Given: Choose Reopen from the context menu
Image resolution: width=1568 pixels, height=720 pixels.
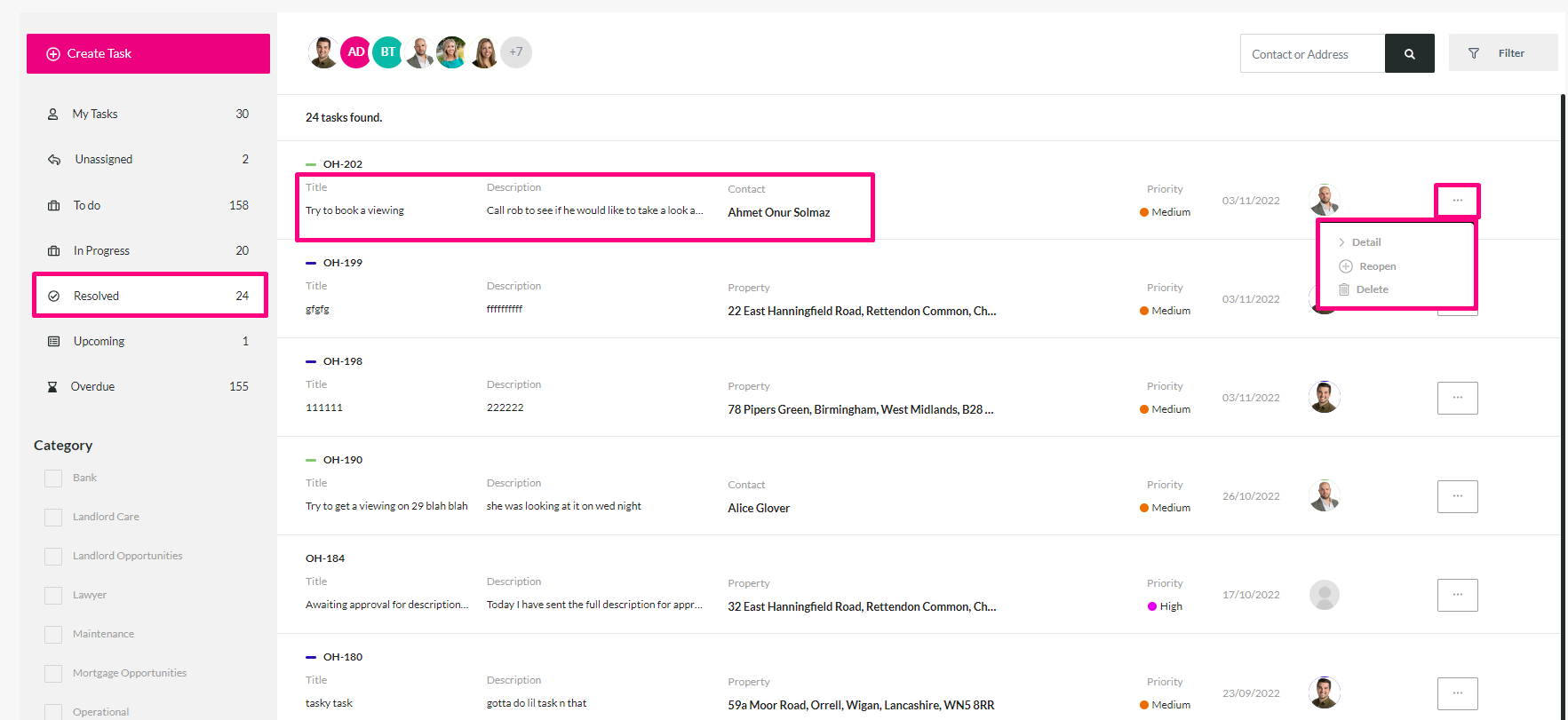Looking at the screenshot, I should pyautogui.click(x=1367, y=266).
